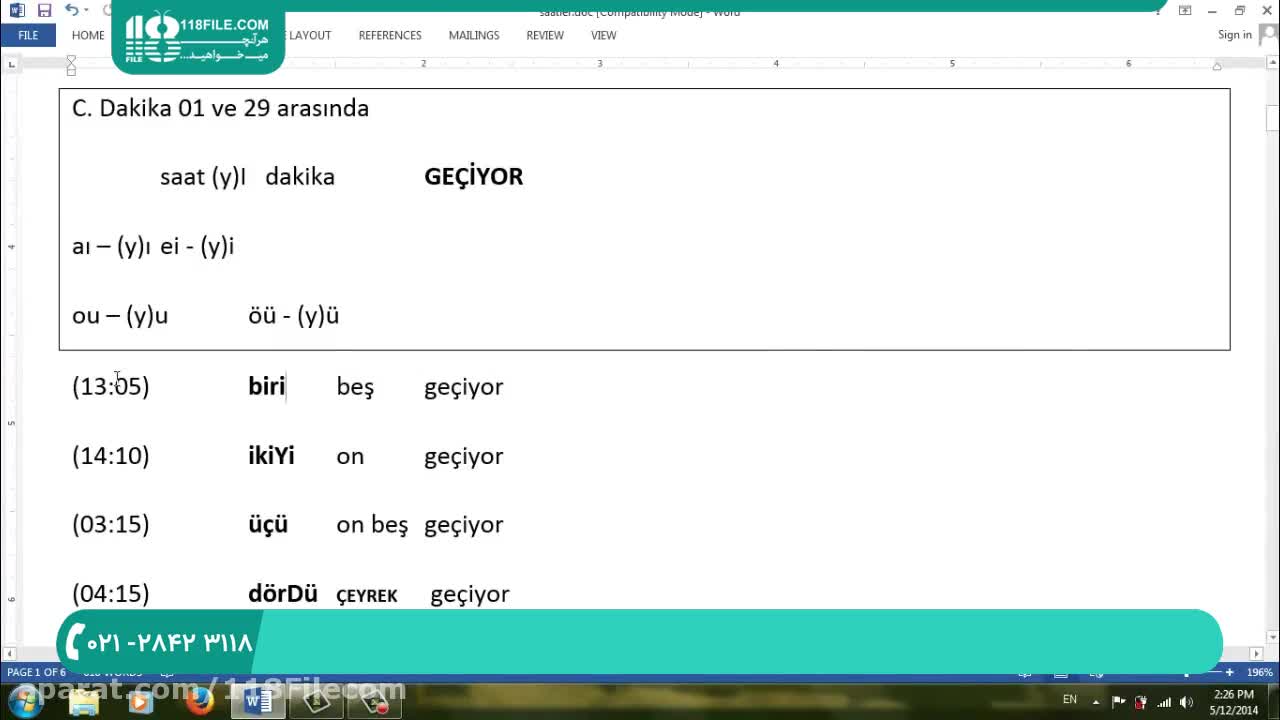Open the Windows Start menu
Viewport: 1280px width, 720px height.
tap(24, 701)
